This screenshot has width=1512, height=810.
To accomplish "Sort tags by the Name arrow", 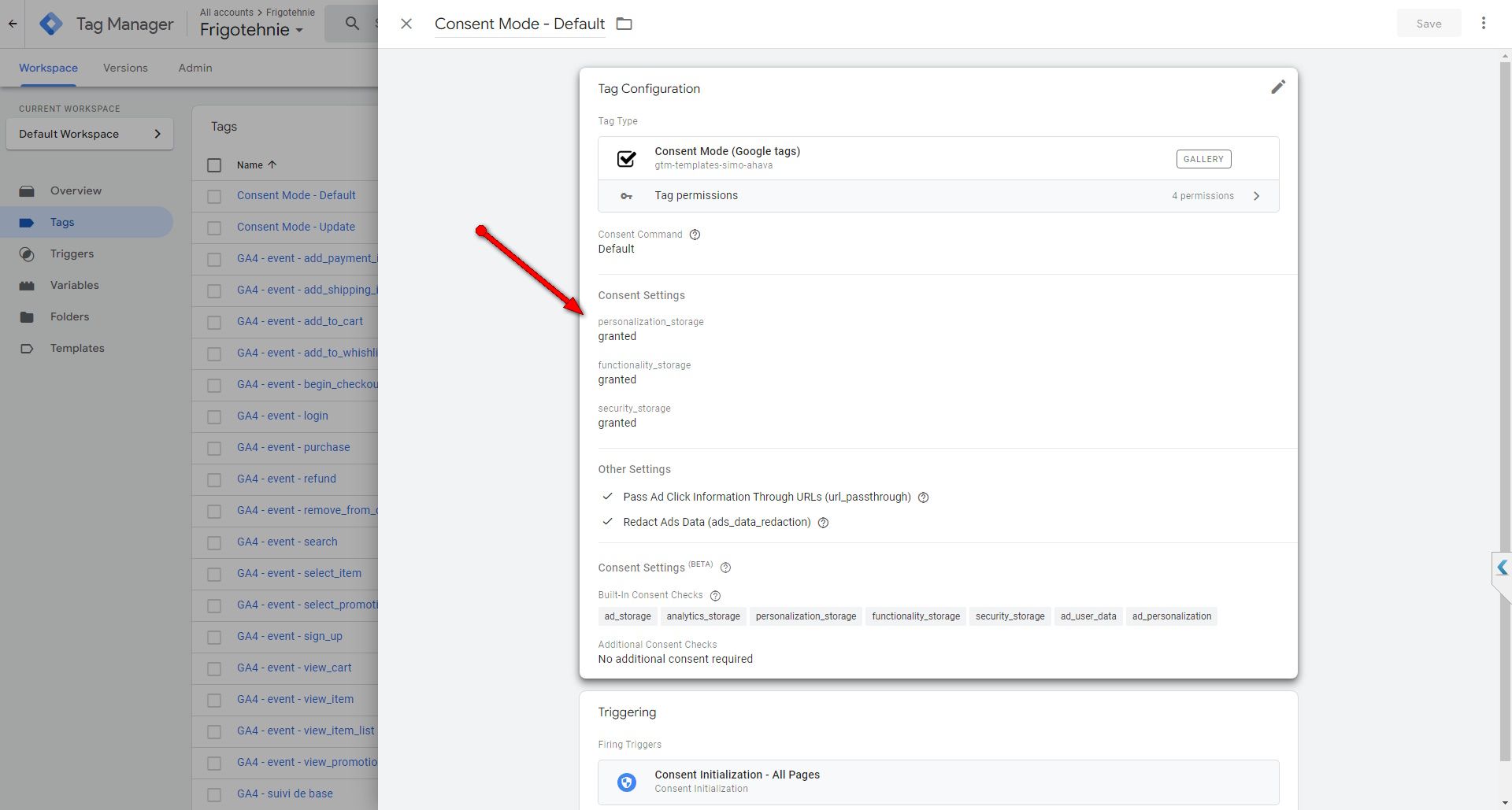I will [x=272, y=165].
